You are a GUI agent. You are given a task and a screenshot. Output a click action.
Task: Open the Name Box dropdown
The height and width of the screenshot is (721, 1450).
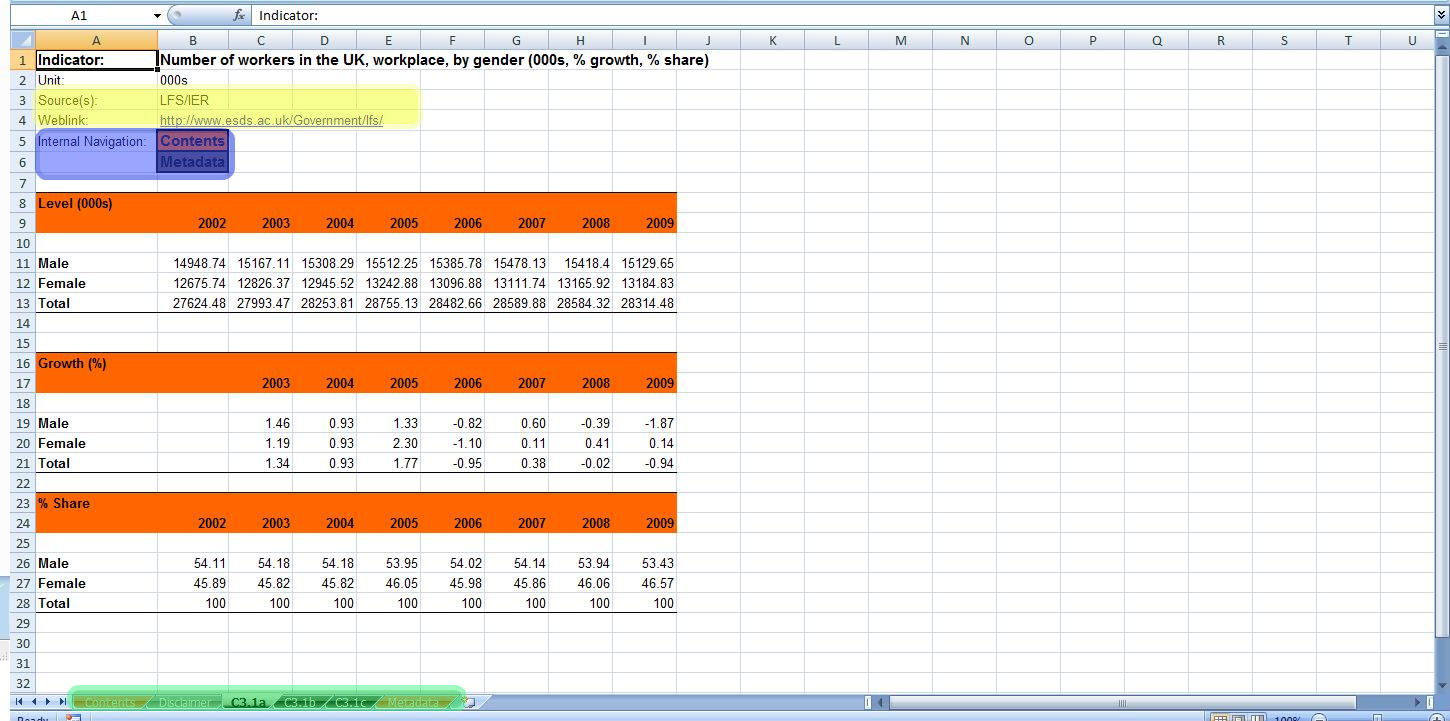[157, 16]
